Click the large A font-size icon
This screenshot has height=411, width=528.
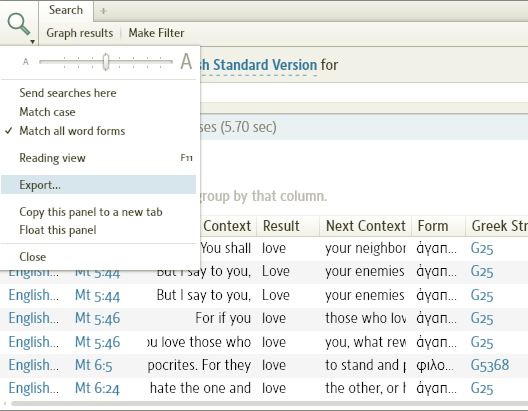186,62
